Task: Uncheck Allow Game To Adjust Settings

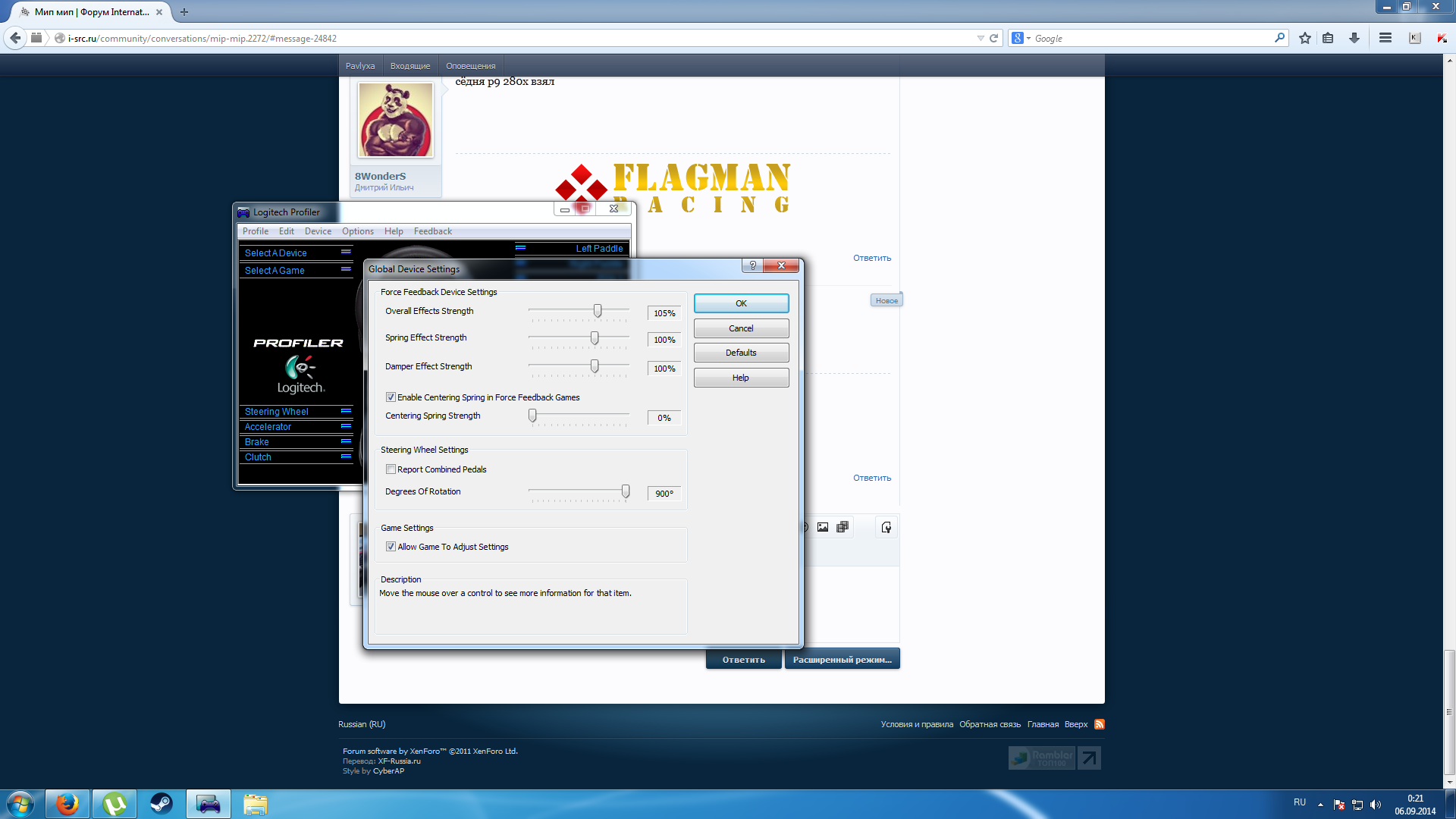Action: [x=391, y=547]
